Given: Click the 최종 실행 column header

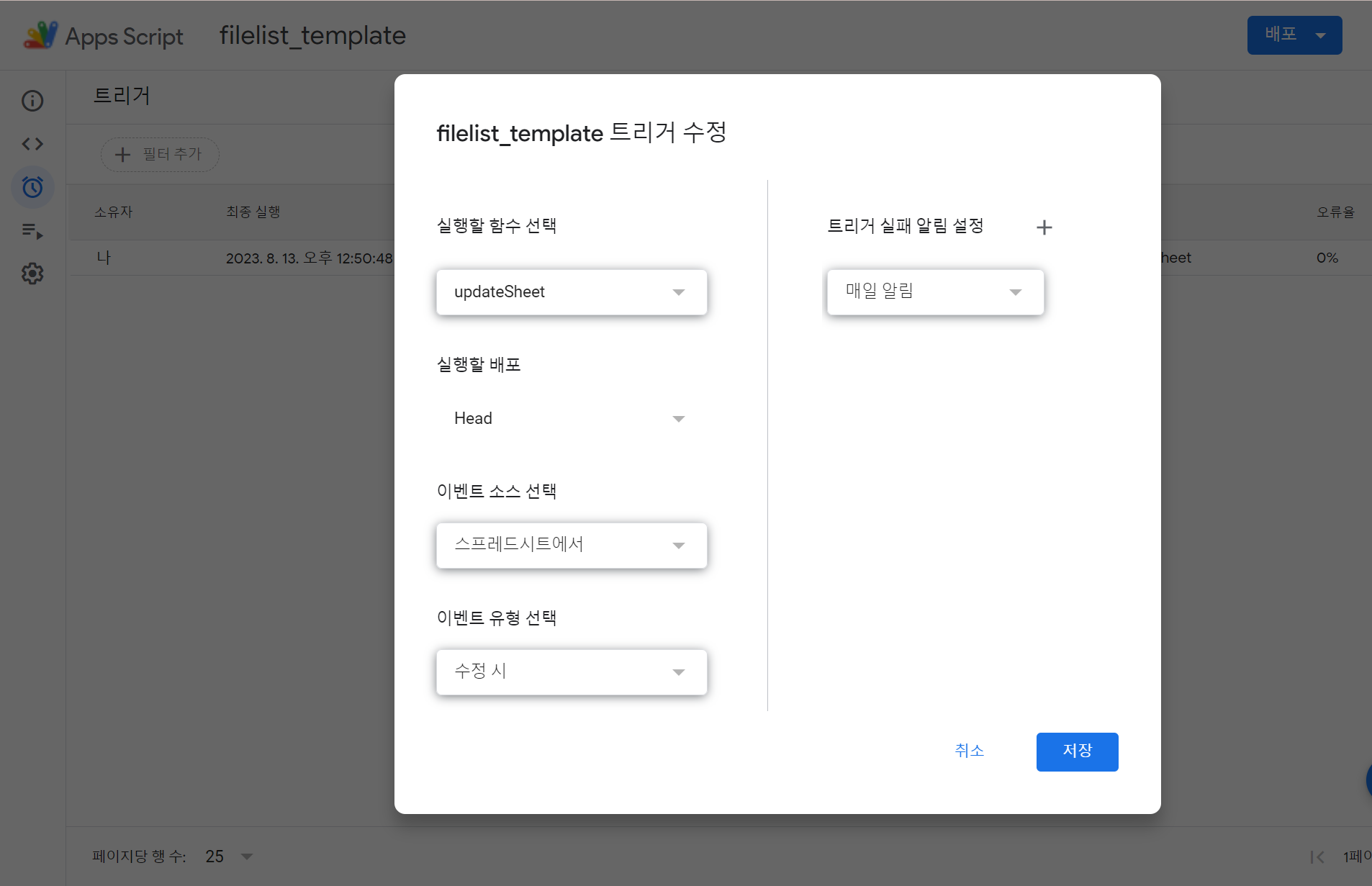Looking at the screenshot, I should pos(253,212).
